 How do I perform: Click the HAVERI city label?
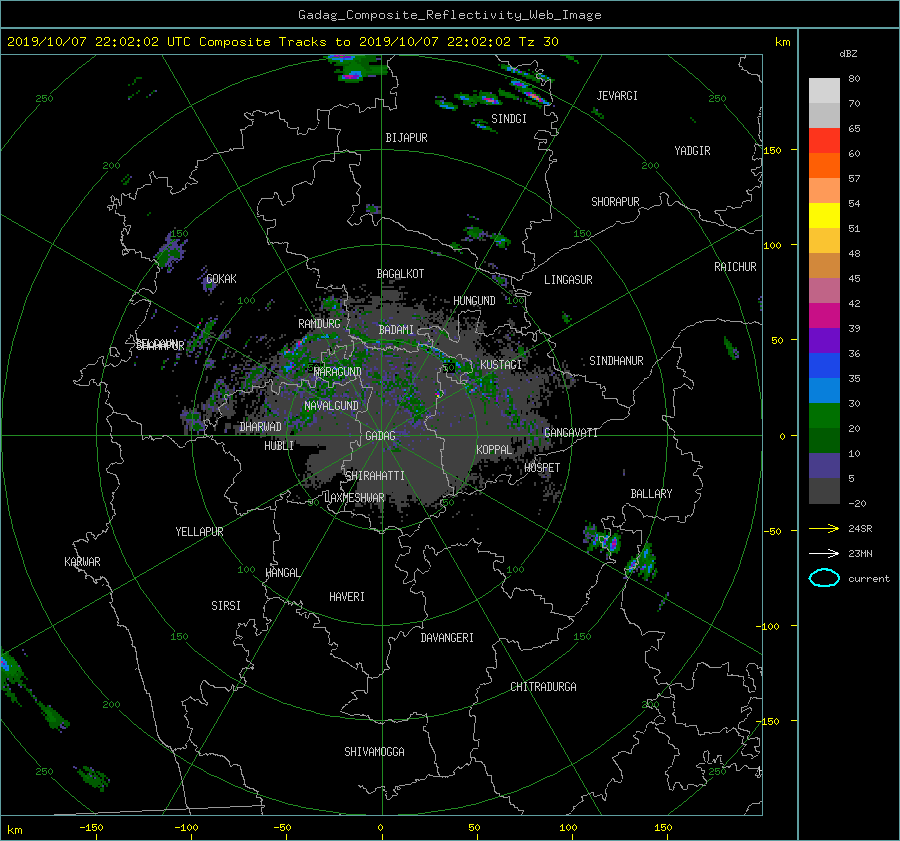click(x=347, y=597)
